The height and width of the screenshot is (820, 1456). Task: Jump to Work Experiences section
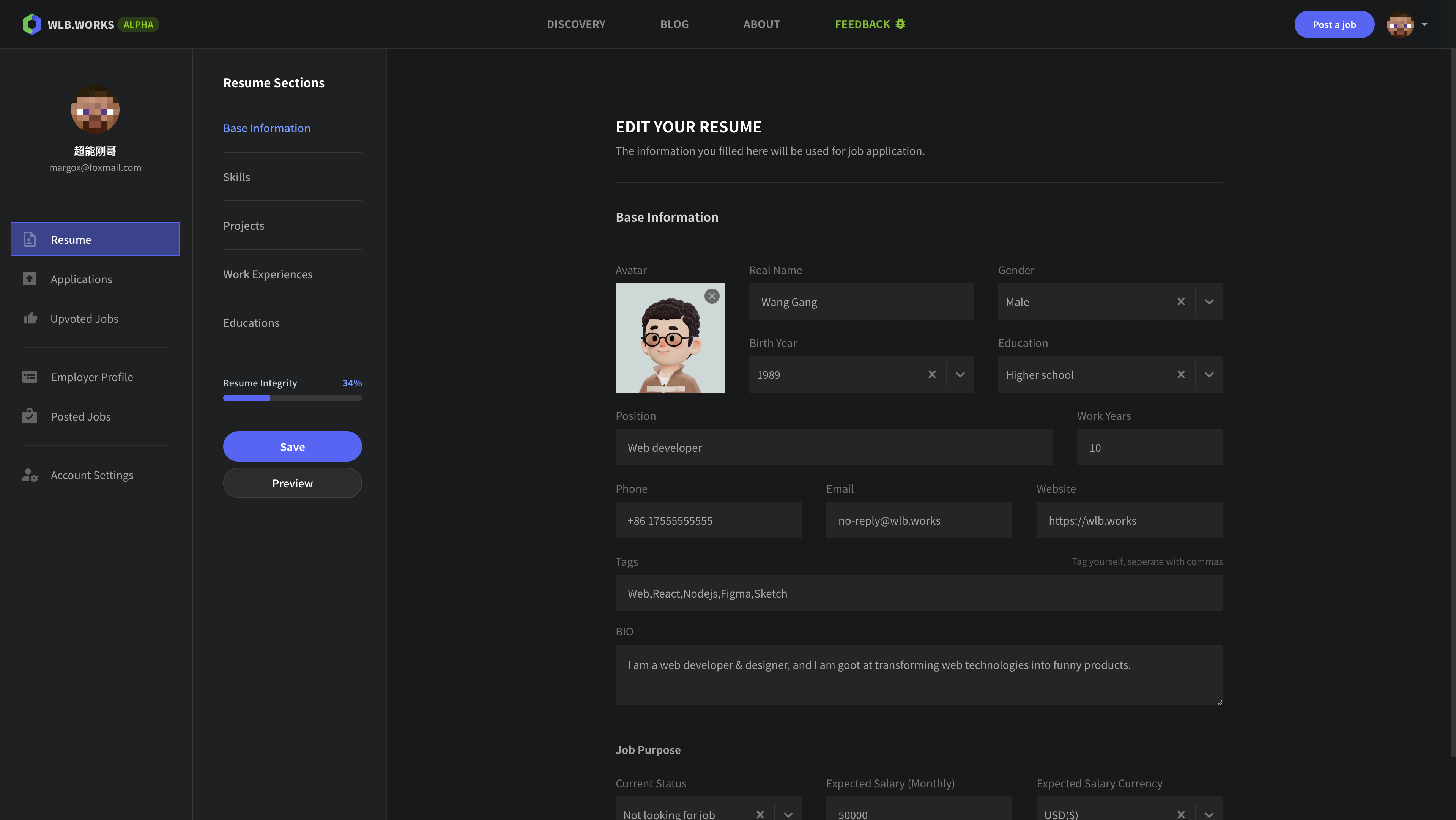point(268,274)
